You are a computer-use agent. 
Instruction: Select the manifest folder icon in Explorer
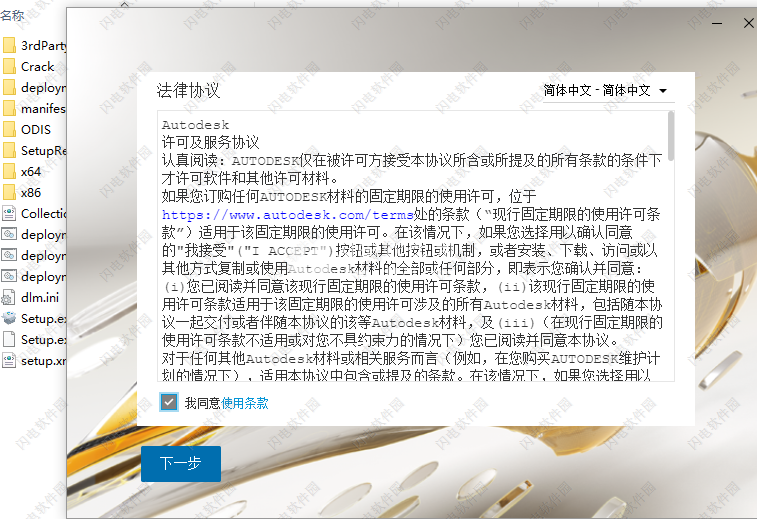tap(9, 108)
